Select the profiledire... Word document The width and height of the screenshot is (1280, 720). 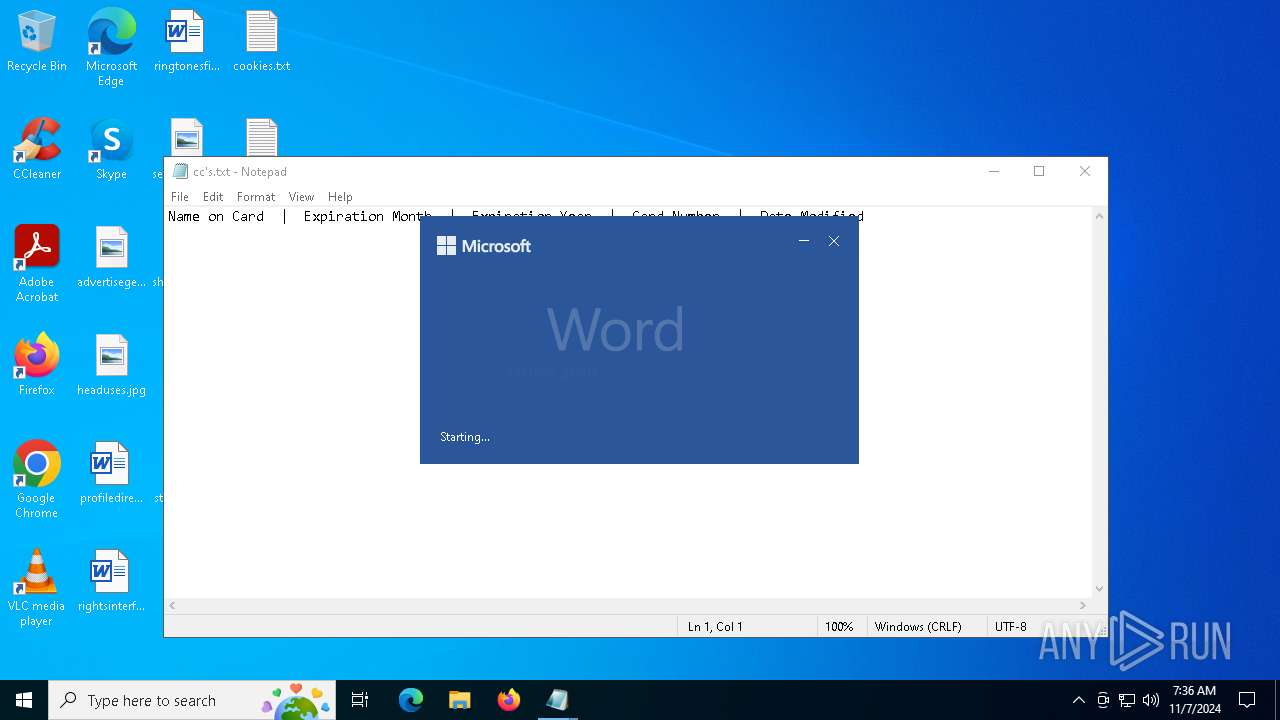pyautogui.click(x=111, y=474)
